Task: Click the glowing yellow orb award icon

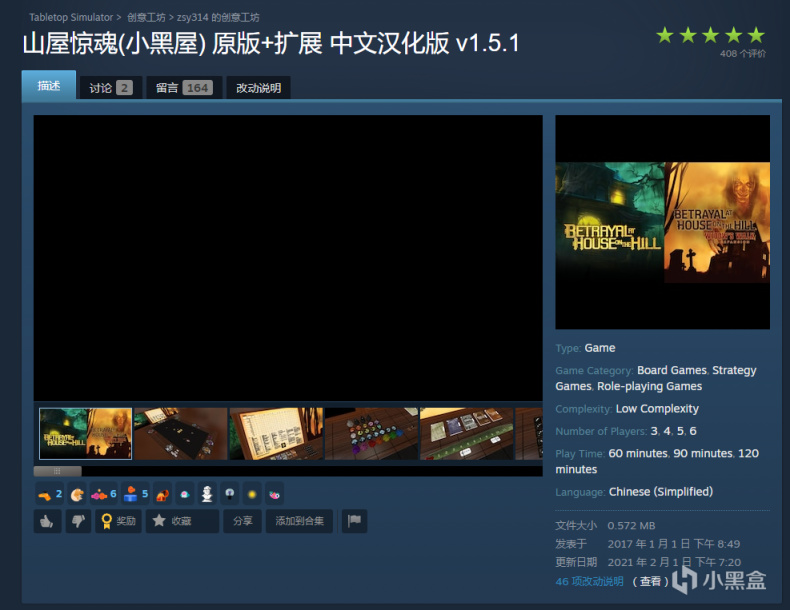Action: [x=252, y=495]
